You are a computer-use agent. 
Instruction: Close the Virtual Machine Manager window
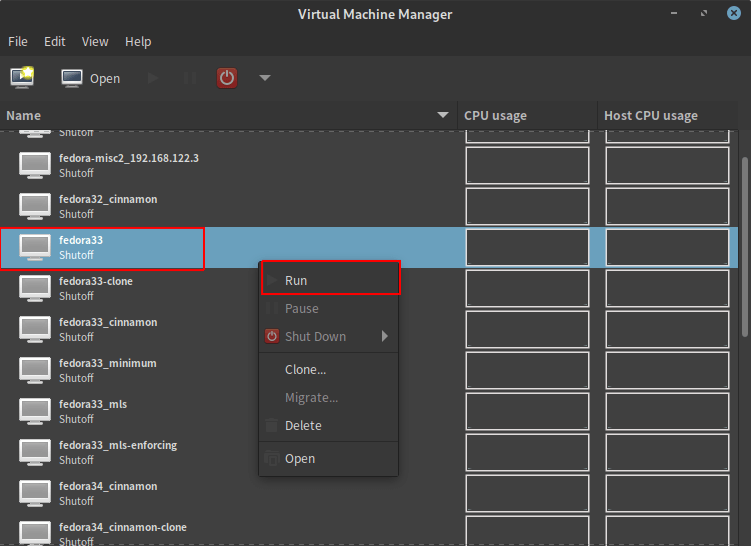733,13
